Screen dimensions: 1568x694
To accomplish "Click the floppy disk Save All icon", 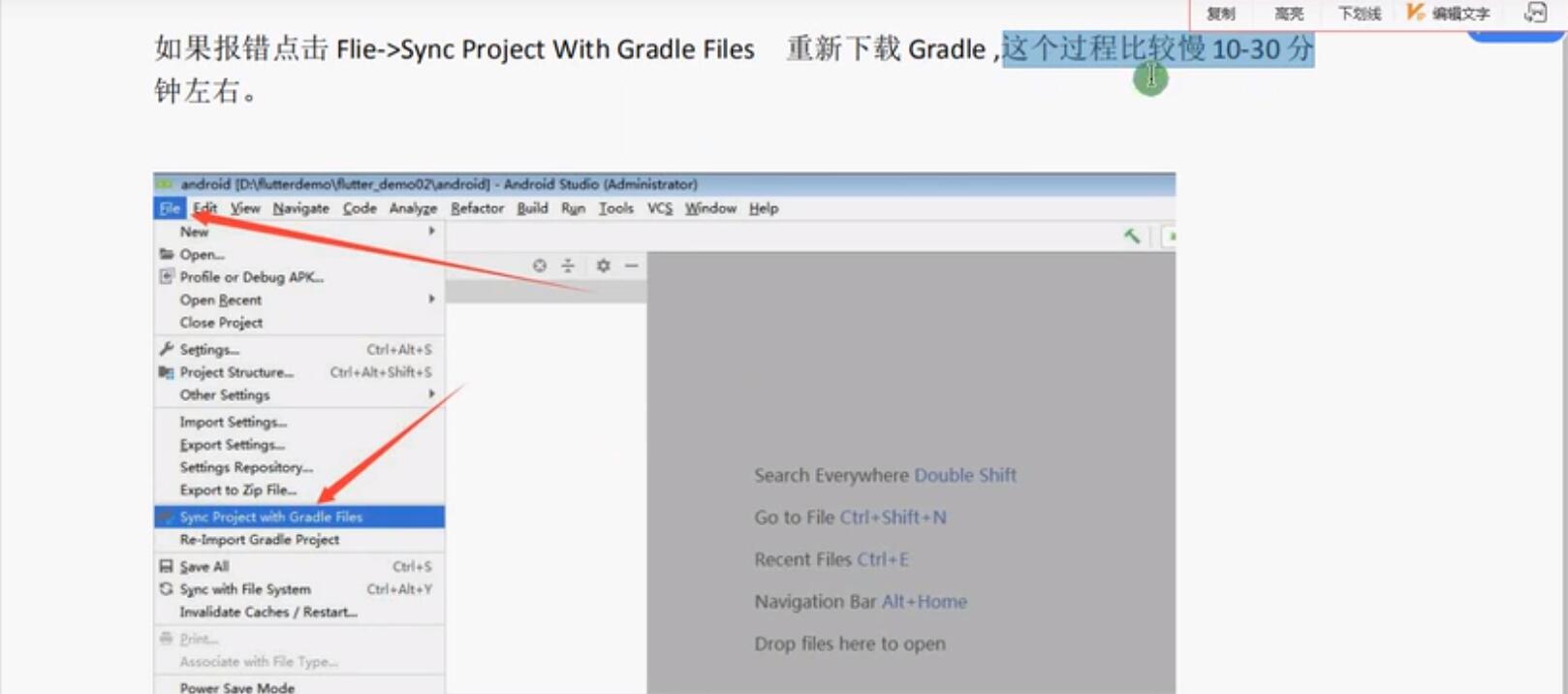I will tap(166, 566).
